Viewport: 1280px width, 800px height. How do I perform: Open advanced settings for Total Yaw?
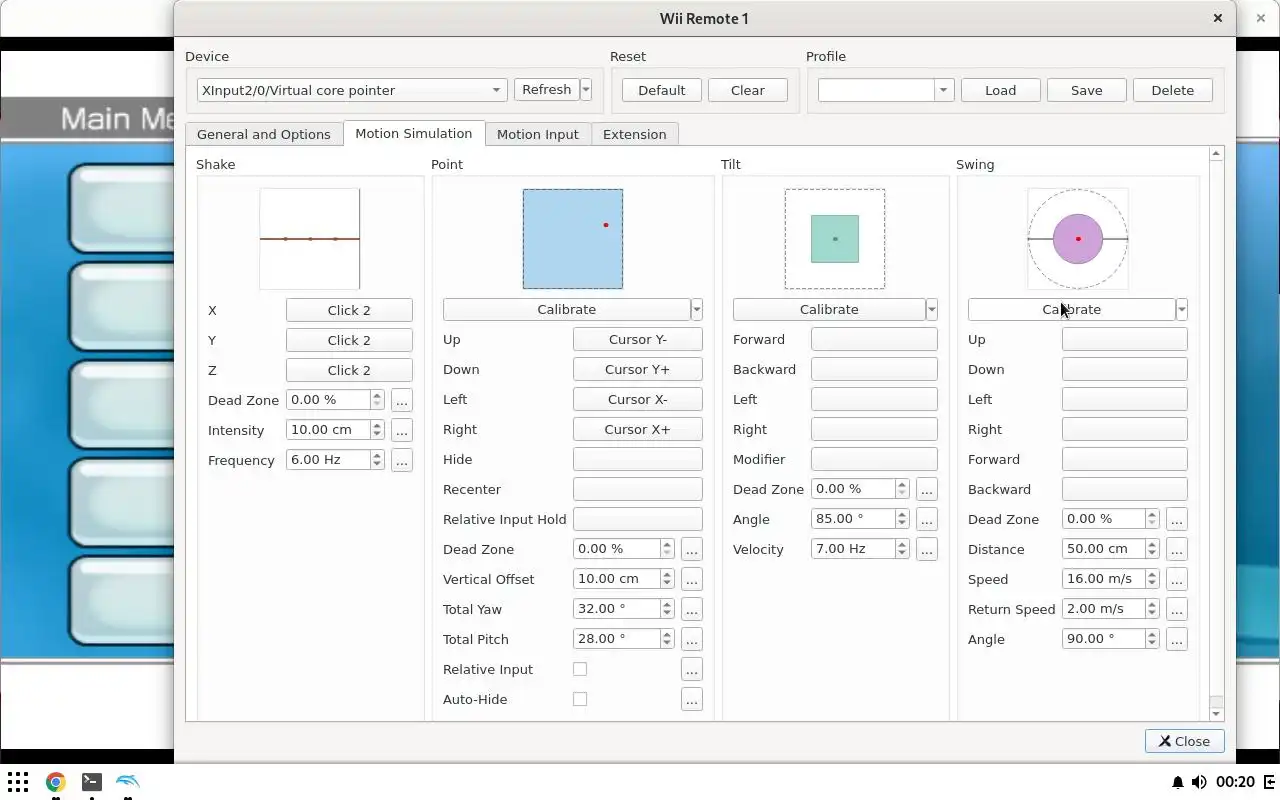[692, 609]
